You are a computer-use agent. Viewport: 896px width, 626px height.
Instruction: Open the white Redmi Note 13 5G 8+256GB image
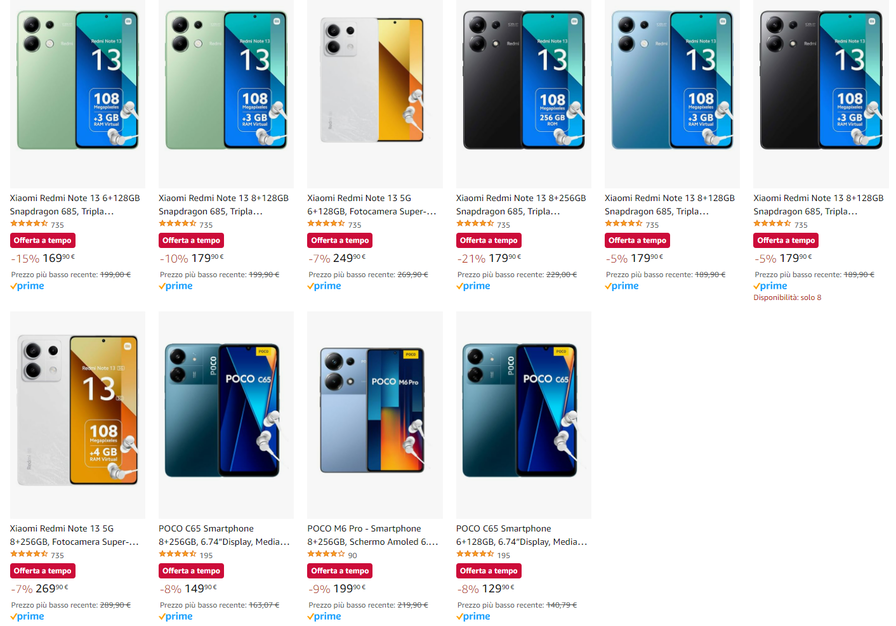click(x=77, y=412)
